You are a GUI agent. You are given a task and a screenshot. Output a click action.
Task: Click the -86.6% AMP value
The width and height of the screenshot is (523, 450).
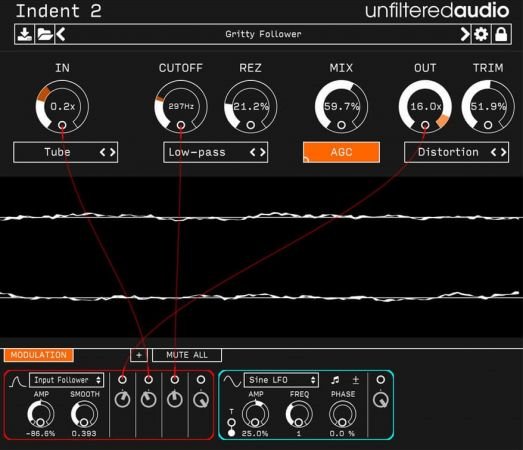(40, 433)
